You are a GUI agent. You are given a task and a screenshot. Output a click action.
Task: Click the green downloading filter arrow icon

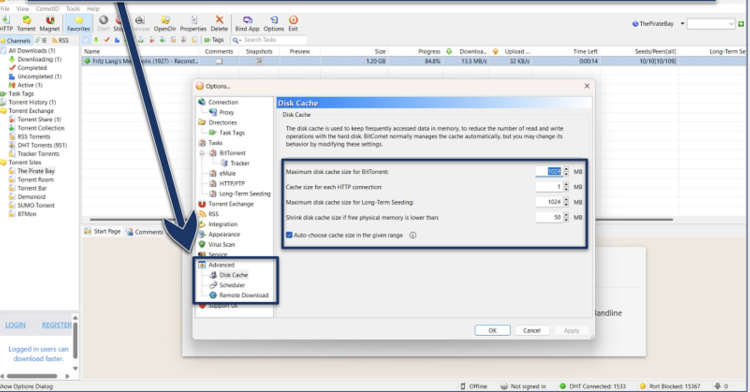96,40
